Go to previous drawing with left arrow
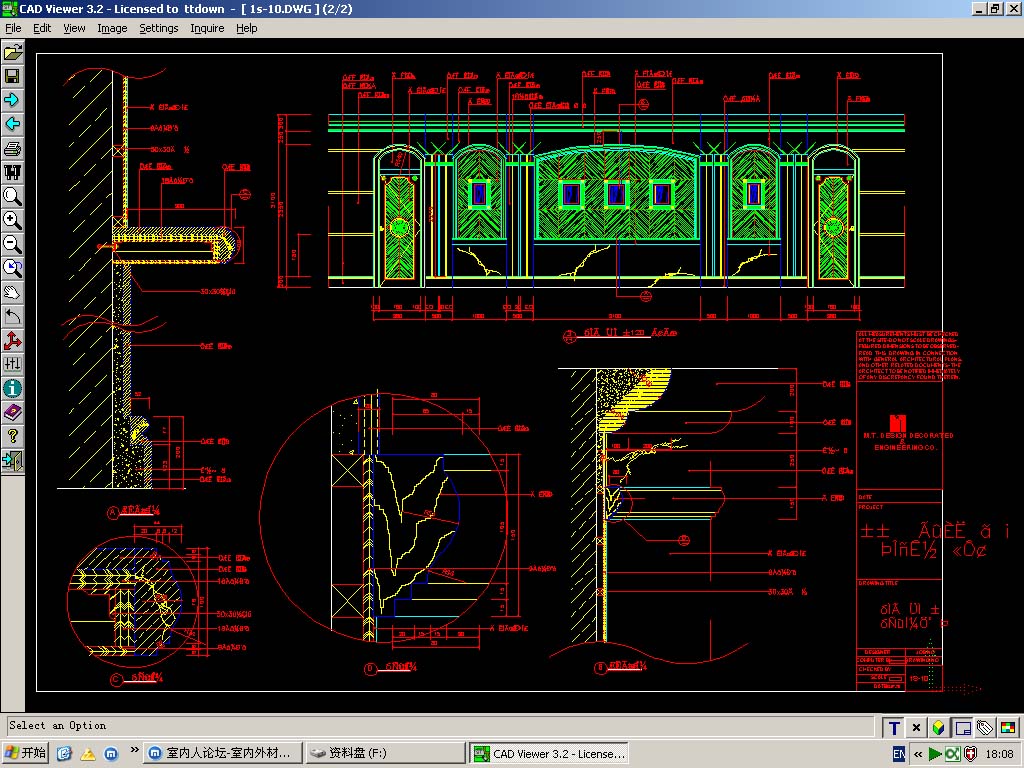Viewport: 1024px width, 768px height. [x=13, y=124]
